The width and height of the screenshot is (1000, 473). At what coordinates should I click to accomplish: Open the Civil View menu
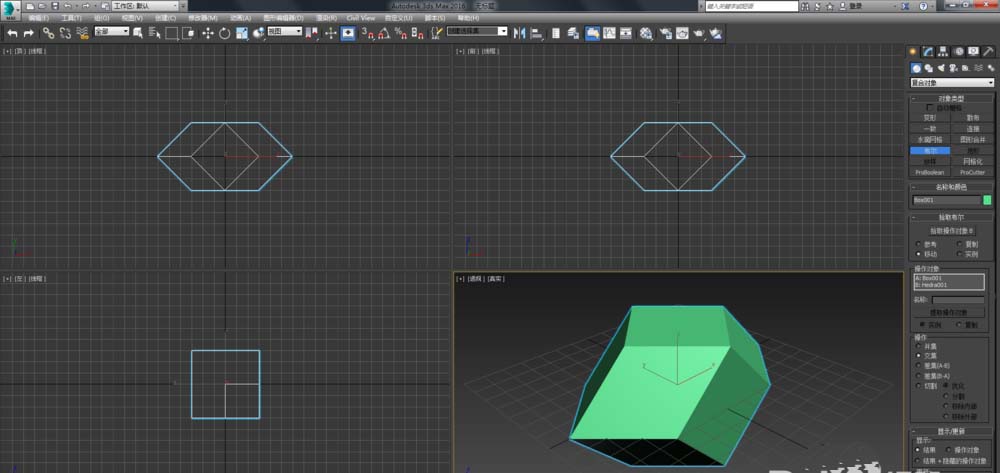point(361,18)
